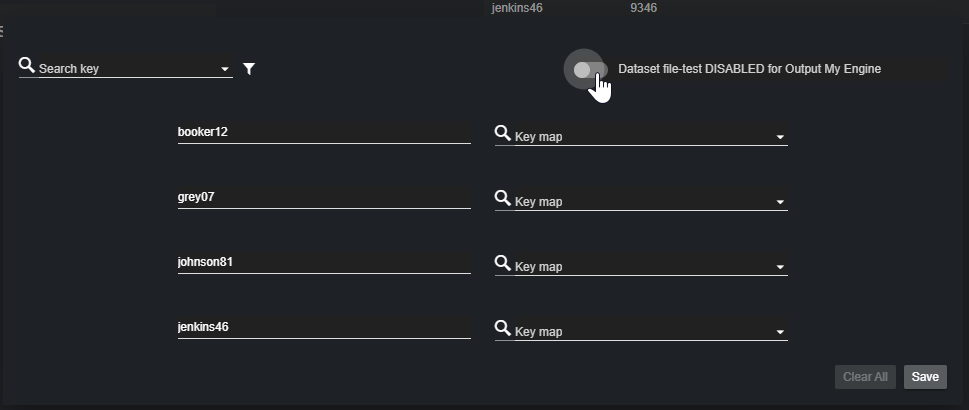Select the jenkins46 text field
The height and width of the screenshot is (410, 969).
point(323,327)
